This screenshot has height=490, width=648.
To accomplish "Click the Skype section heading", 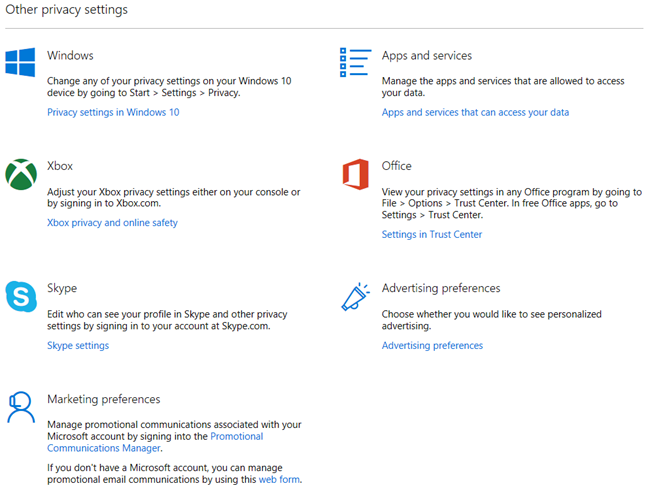I will [62, 288].
